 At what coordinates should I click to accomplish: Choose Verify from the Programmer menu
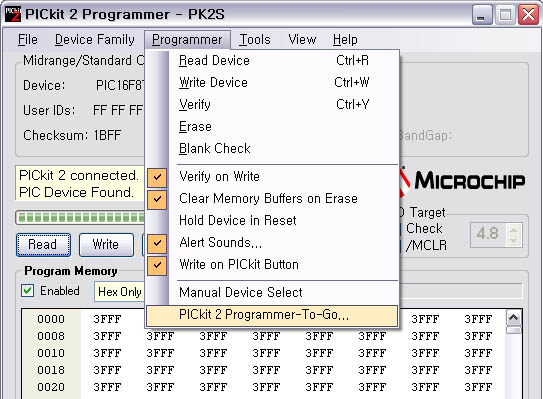(272, 104)
